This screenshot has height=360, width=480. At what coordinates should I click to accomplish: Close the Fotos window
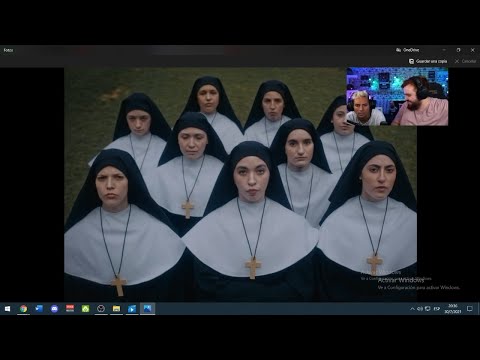point(473,50)
